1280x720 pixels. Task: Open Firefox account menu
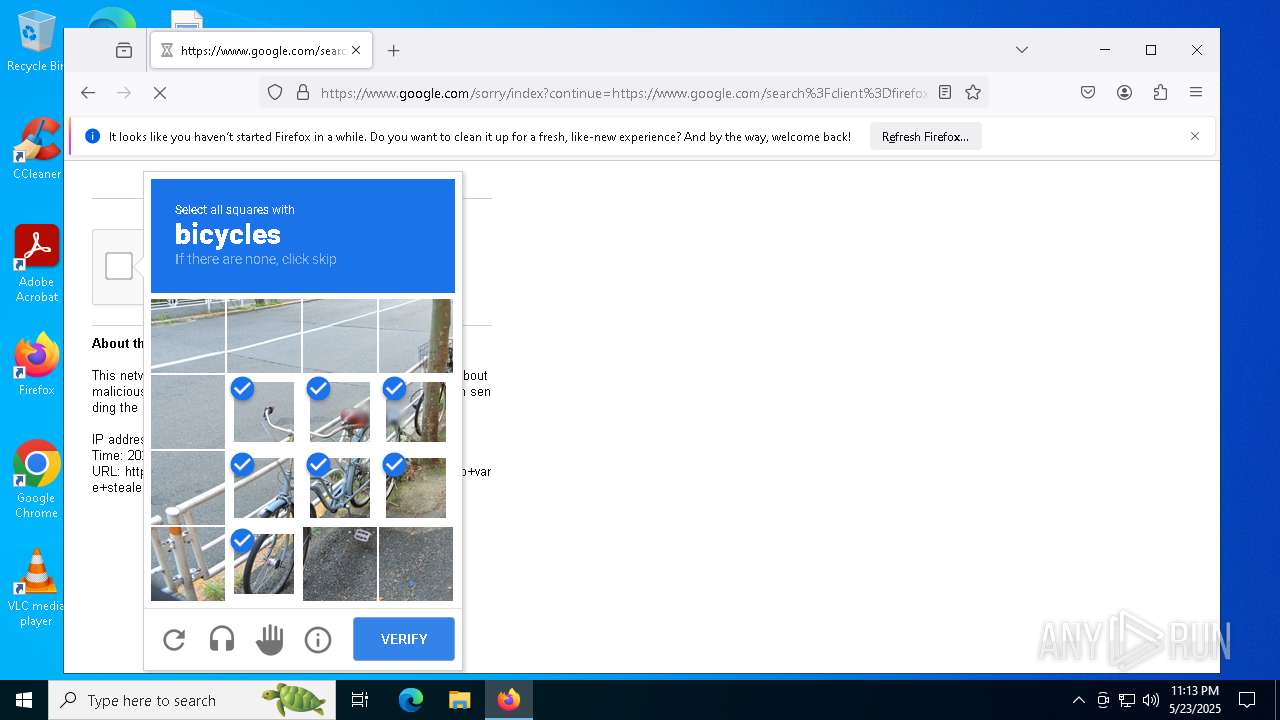[x=1124, y=93]
